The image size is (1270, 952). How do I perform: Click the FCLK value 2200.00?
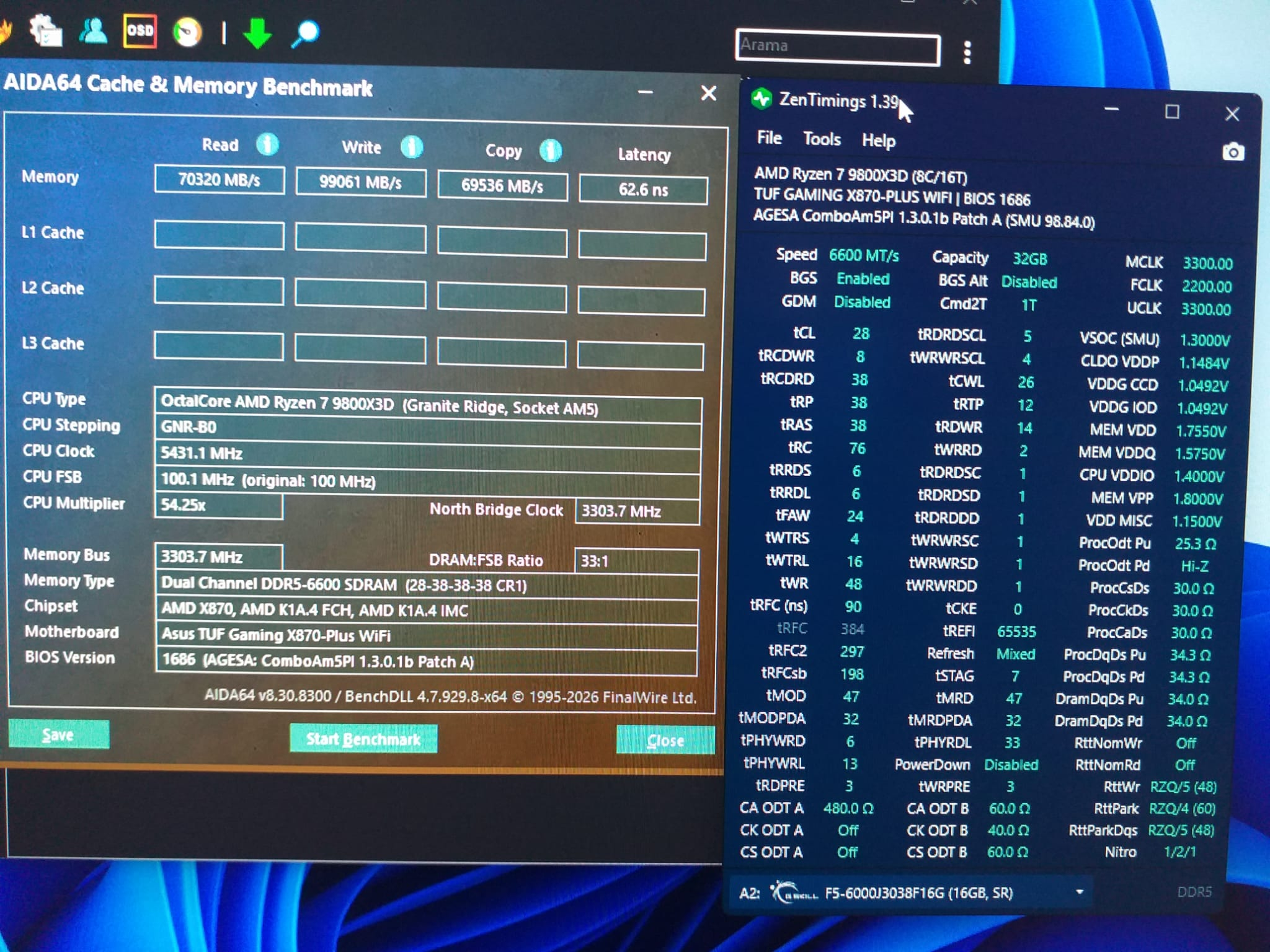coord(1206,286)
